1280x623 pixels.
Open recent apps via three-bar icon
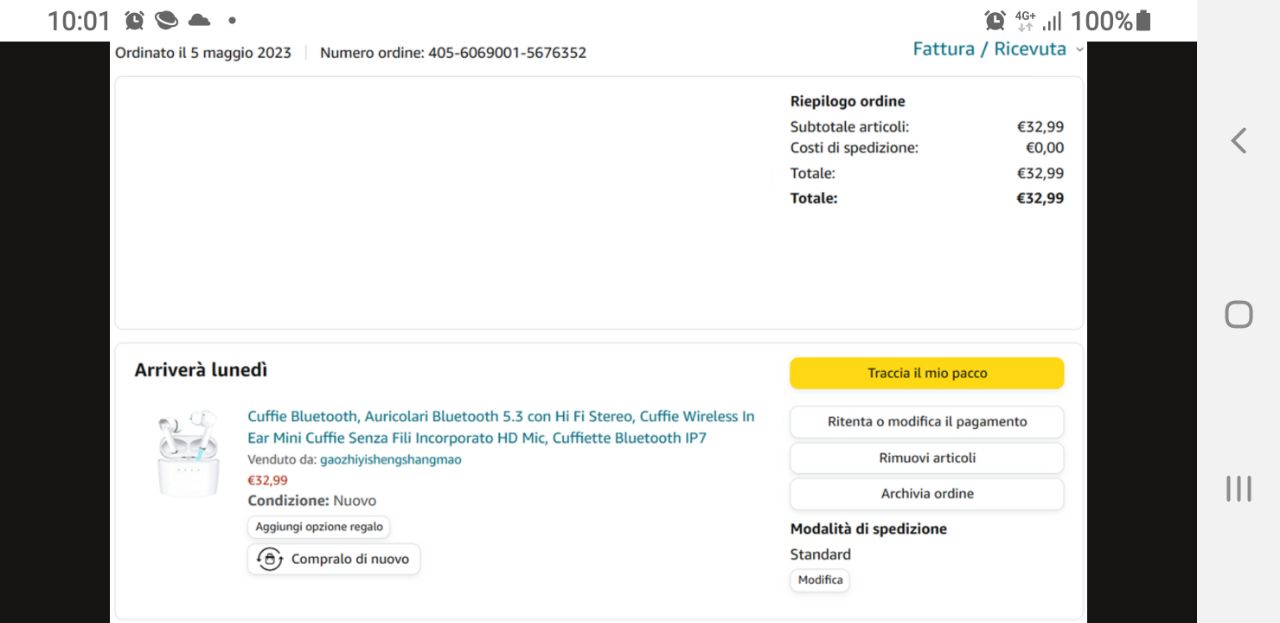1238,488
